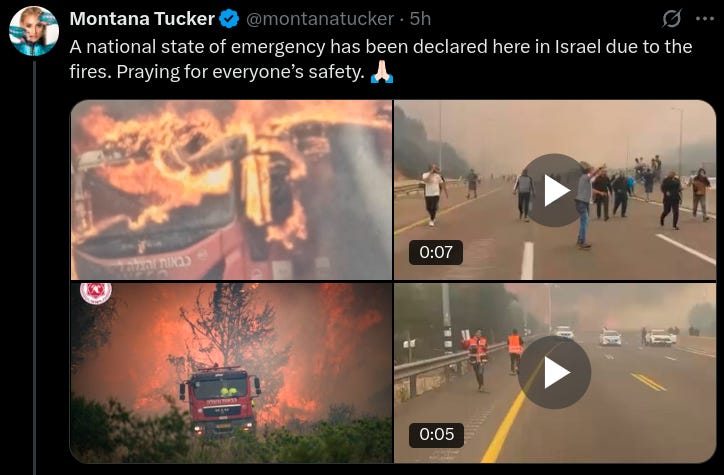Click the Montana Tucker display name
The height and width of the screenshot is (475, 724).
tap(142, 19)
